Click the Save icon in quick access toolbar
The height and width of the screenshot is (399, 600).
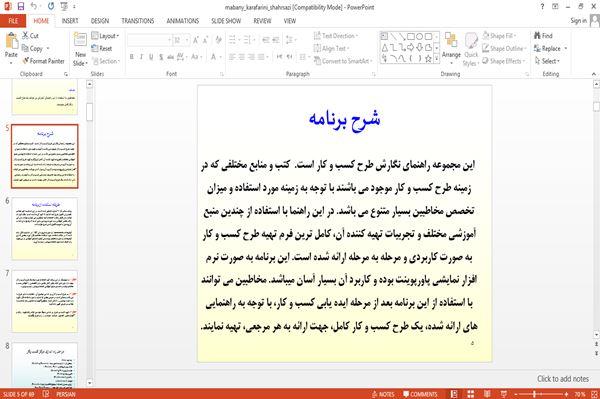pos(21,7)
